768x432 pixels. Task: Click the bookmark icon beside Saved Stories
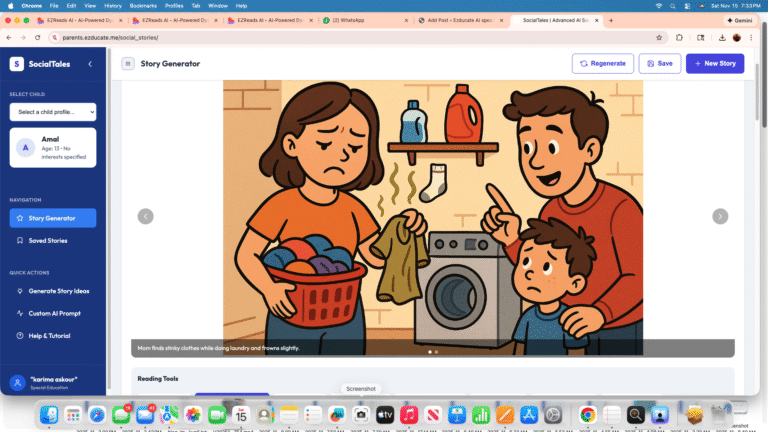coord(20,240)
